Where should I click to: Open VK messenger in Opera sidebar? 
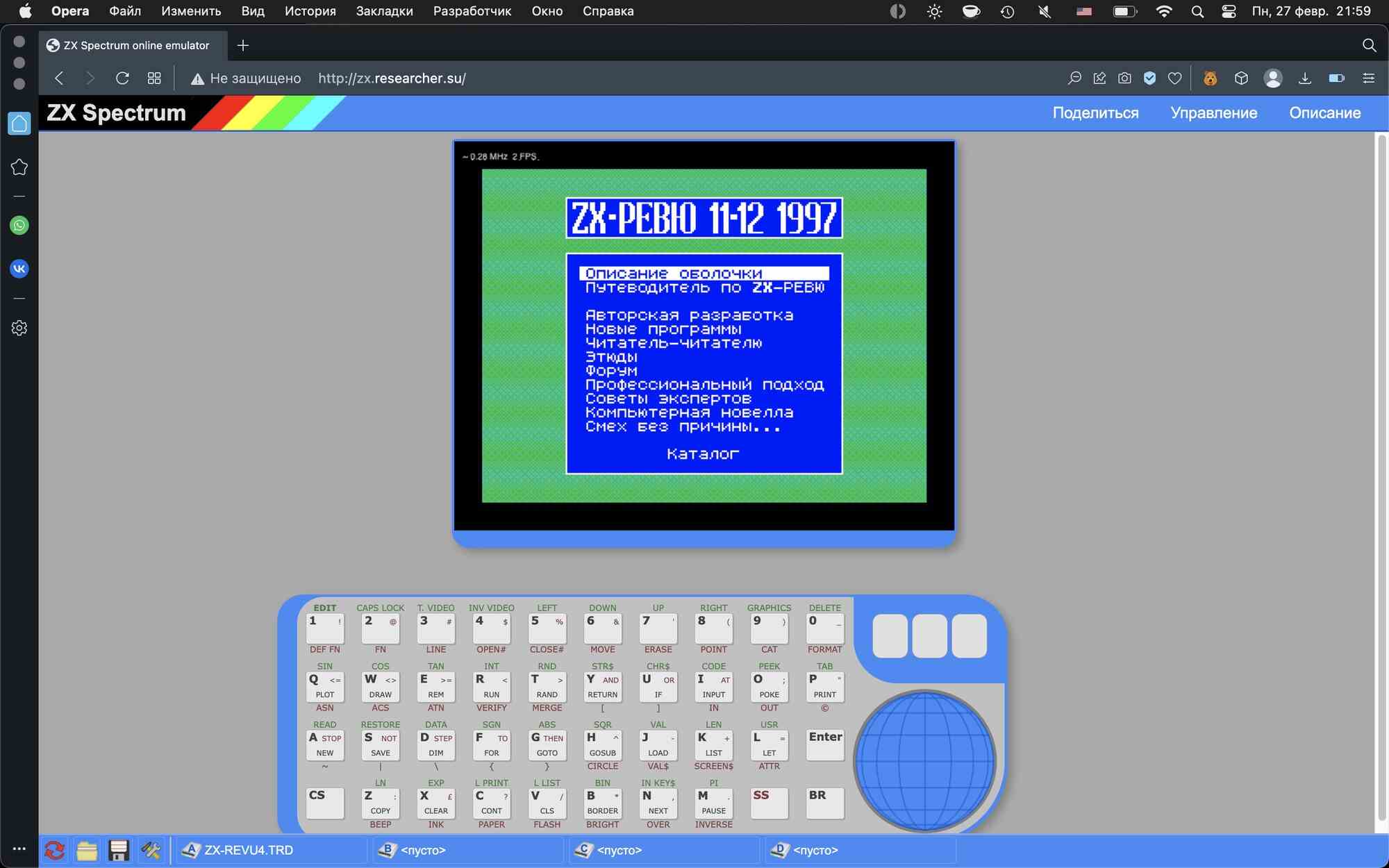pyautogui.click(x=19, y=269)
